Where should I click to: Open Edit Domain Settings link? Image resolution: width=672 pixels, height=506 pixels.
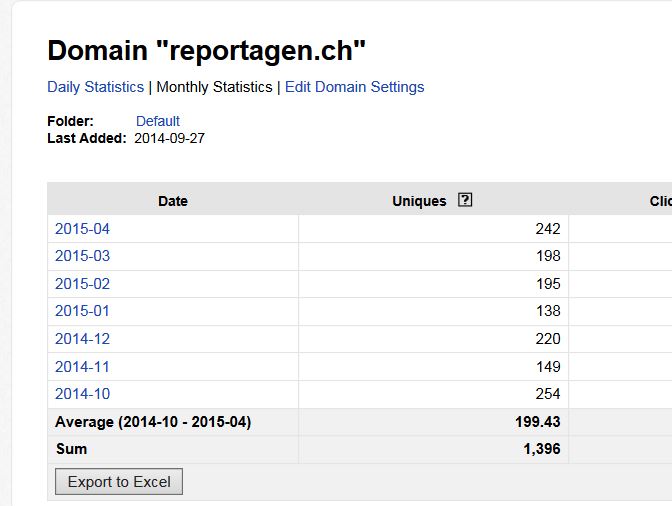point(354,87)
